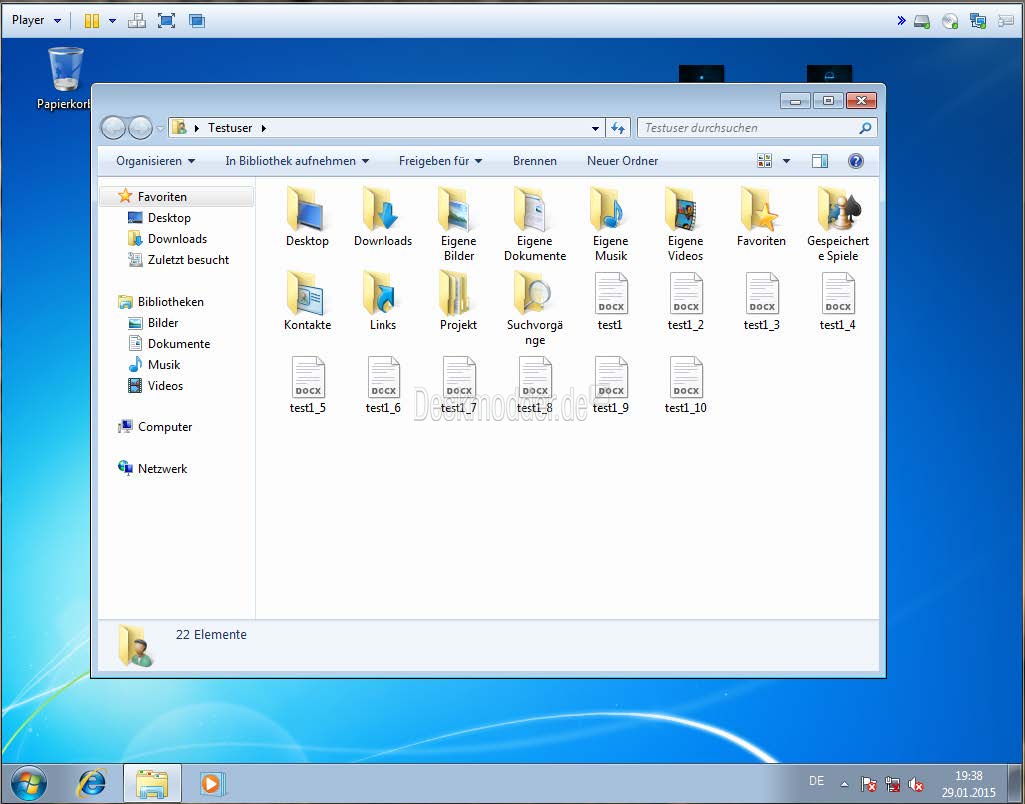The image size is (1025, 804).
Task: Select the Favoriten folder in file list
Action: 762,217
